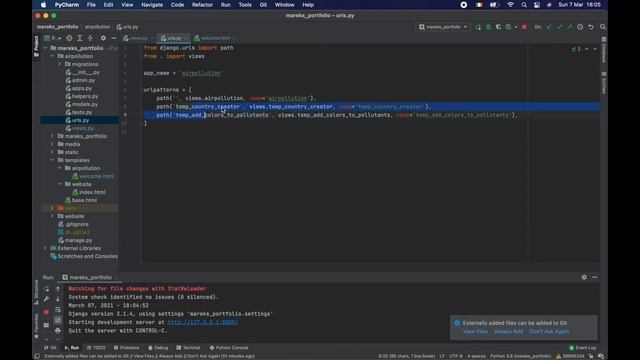Click Always Add in Git notification
Screen dimensions: 640x360
pyautogui.click(x=509, y=332)
